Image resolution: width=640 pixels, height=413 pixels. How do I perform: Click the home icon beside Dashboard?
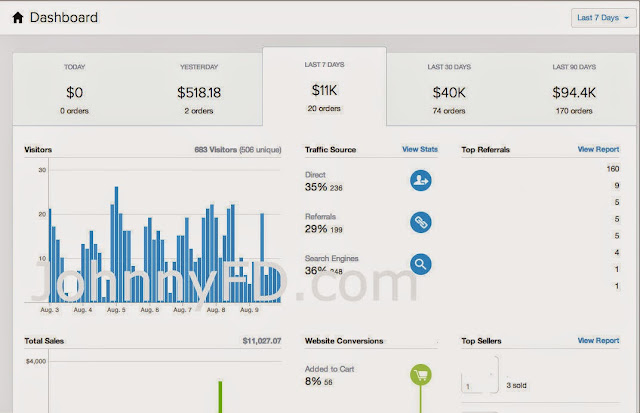[x=18, y=18]
